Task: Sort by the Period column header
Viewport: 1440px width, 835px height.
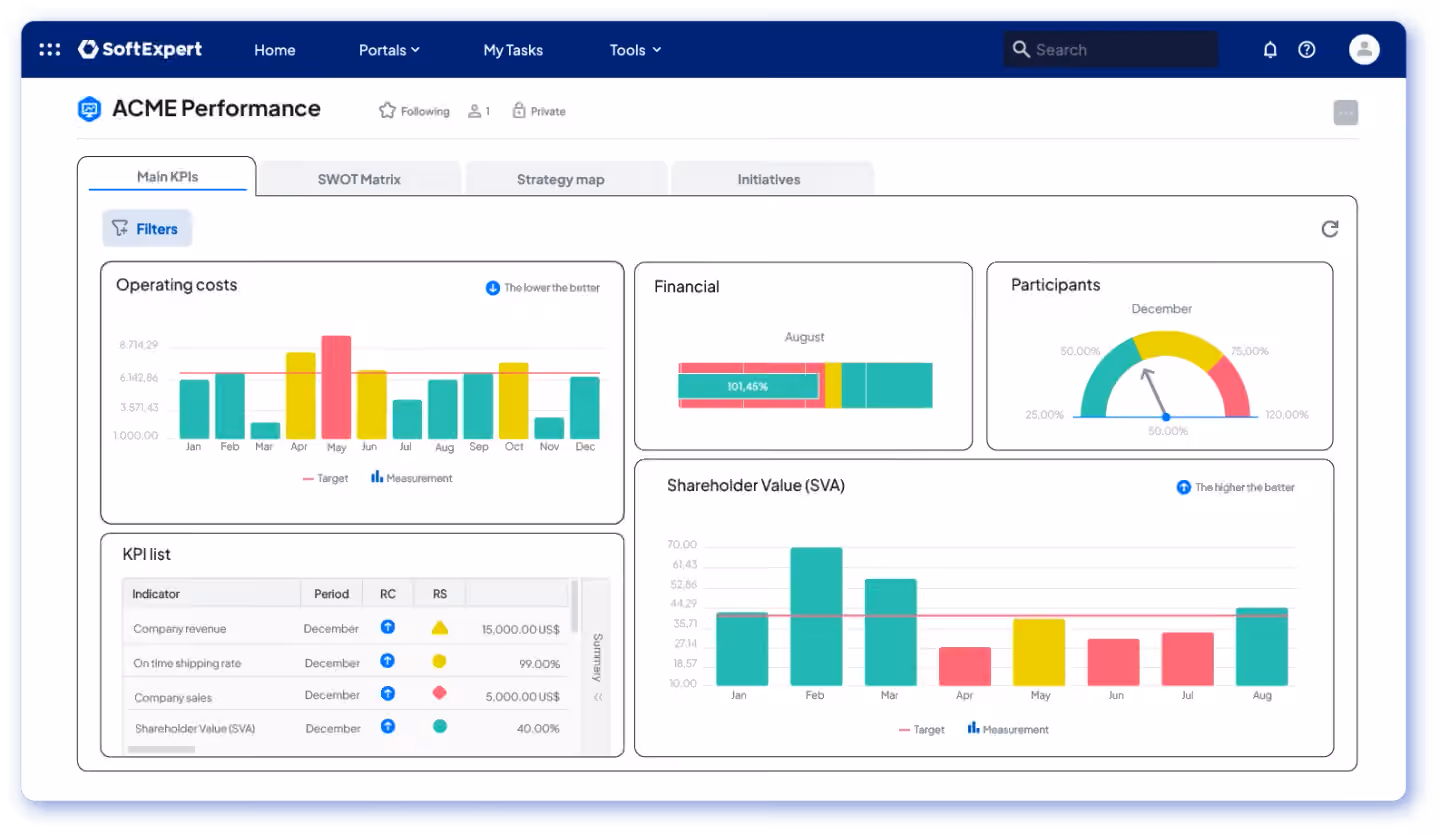Action: coord(331,594)
